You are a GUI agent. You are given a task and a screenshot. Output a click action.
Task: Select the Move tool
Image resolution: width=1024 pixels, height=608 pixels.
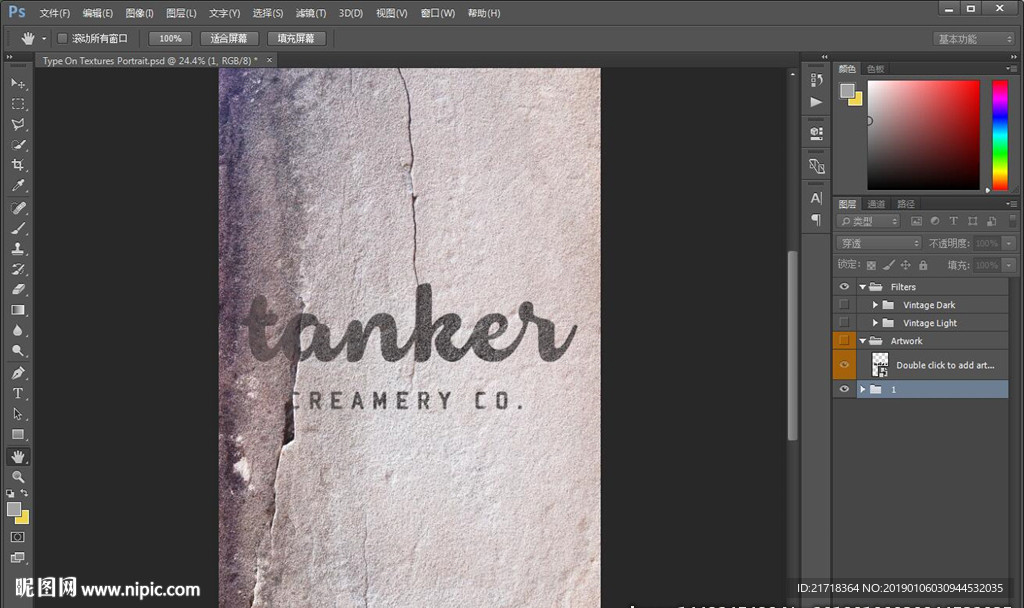click(x=18, y=83)
